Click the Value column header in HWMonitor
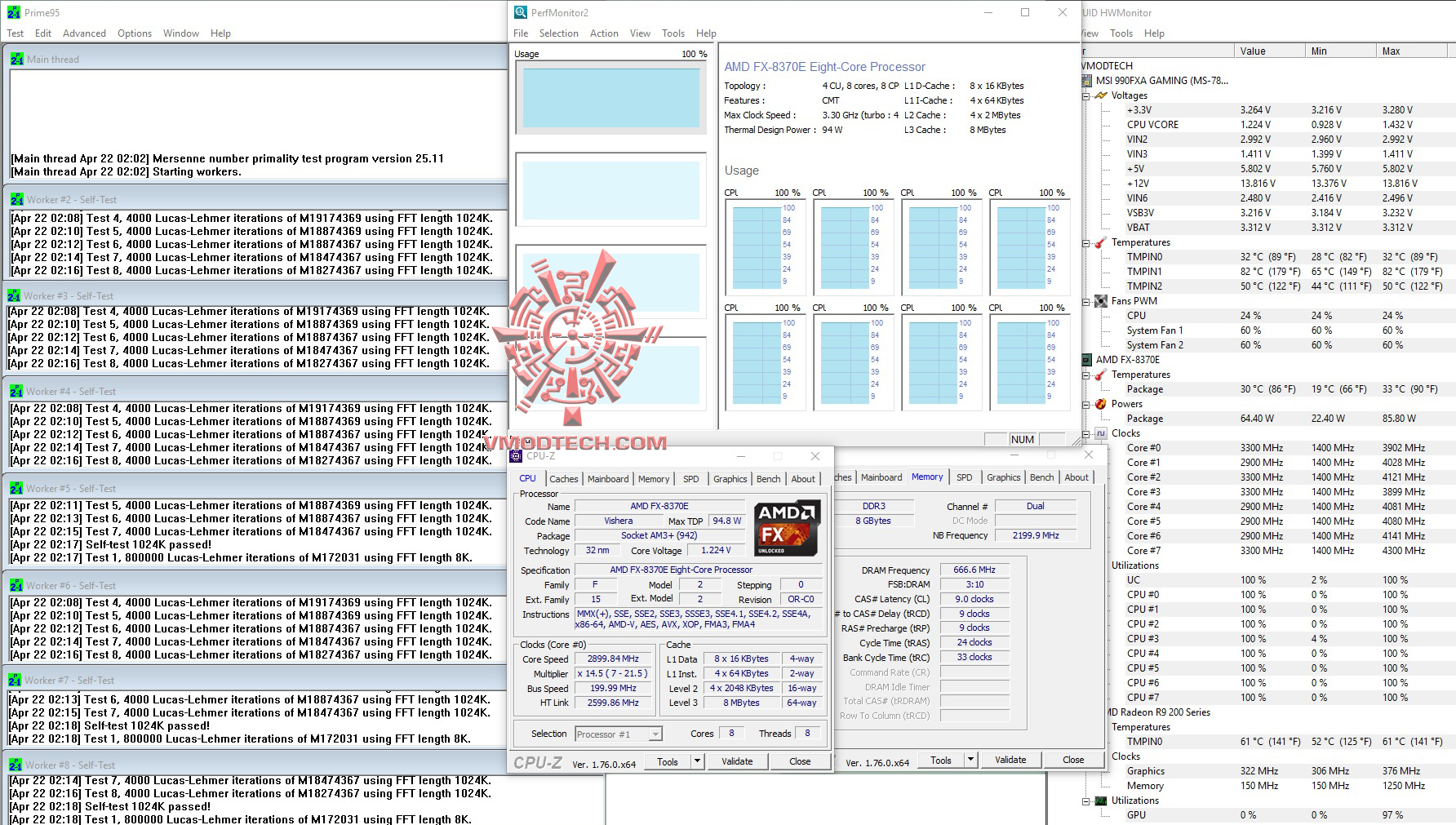Screen dimensions: 1456x825 click(x=1269, y=51)
